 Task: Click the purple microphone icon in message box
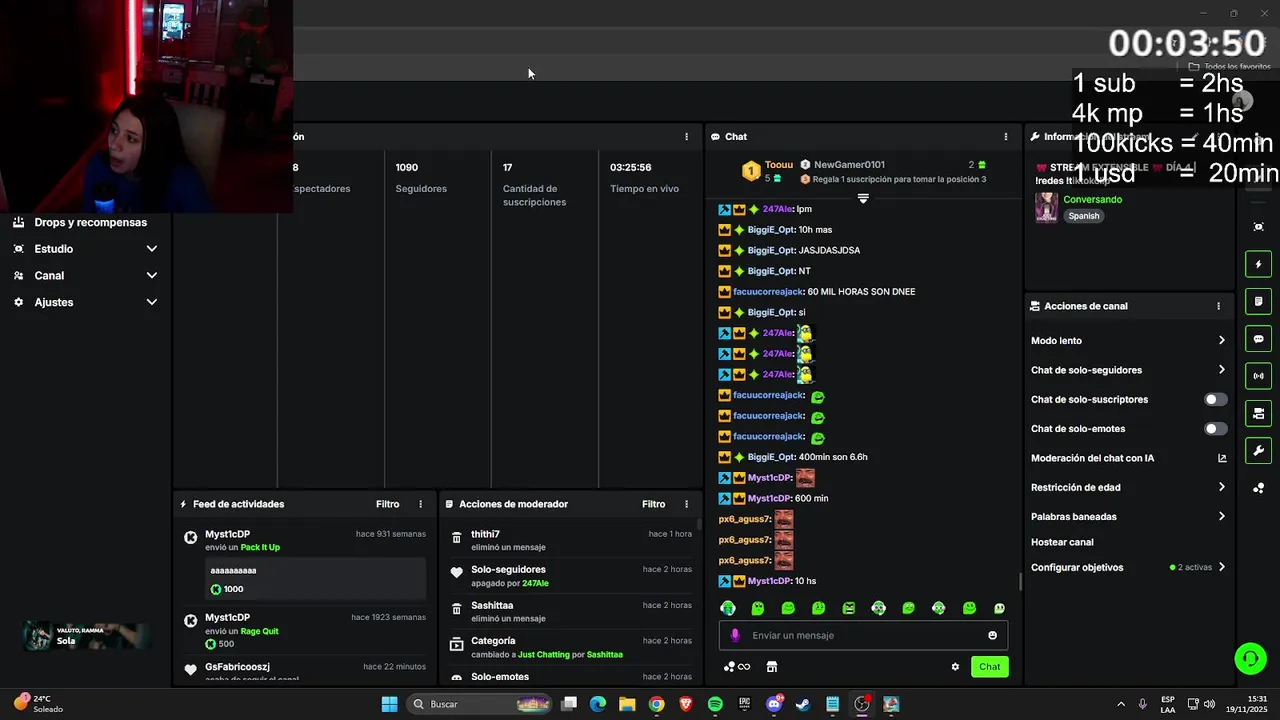[x=735, y=635]
